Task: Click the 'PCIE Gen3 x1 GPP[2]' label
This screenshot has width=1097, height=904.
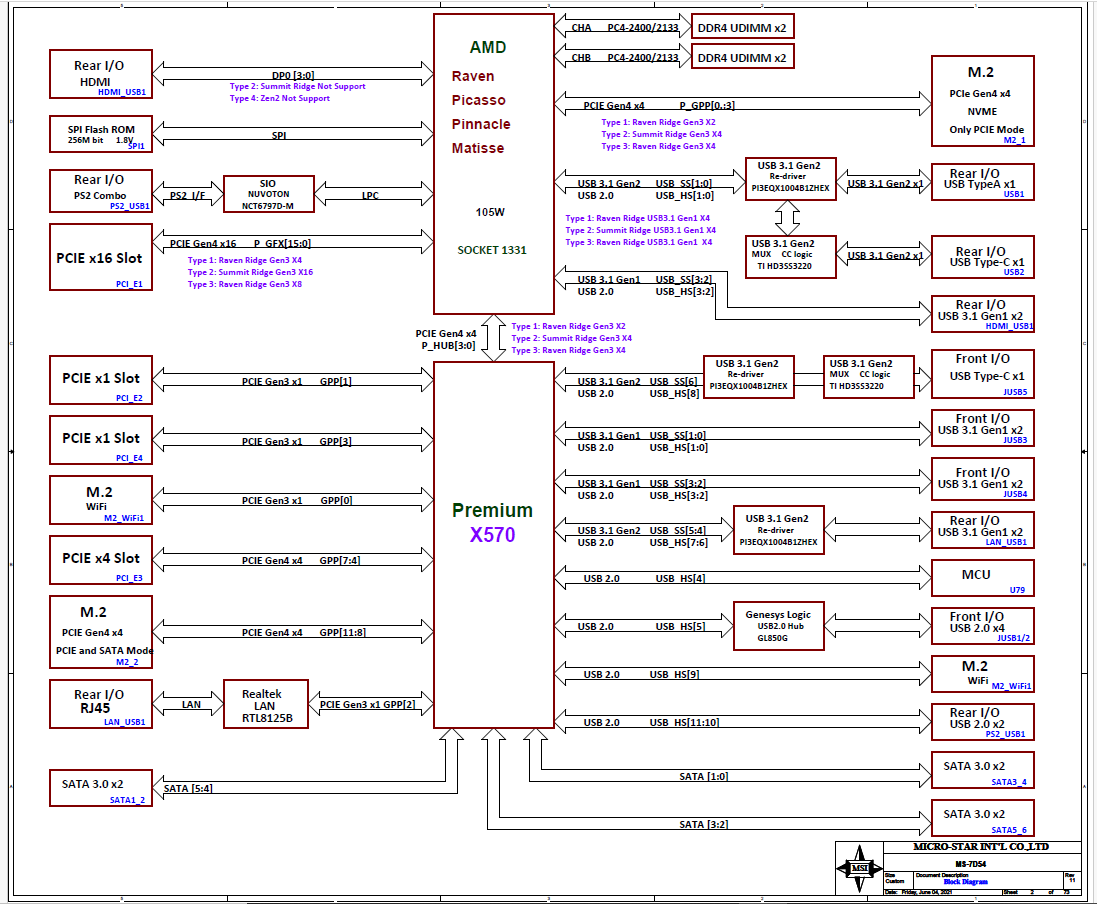Action: point(367,705)
